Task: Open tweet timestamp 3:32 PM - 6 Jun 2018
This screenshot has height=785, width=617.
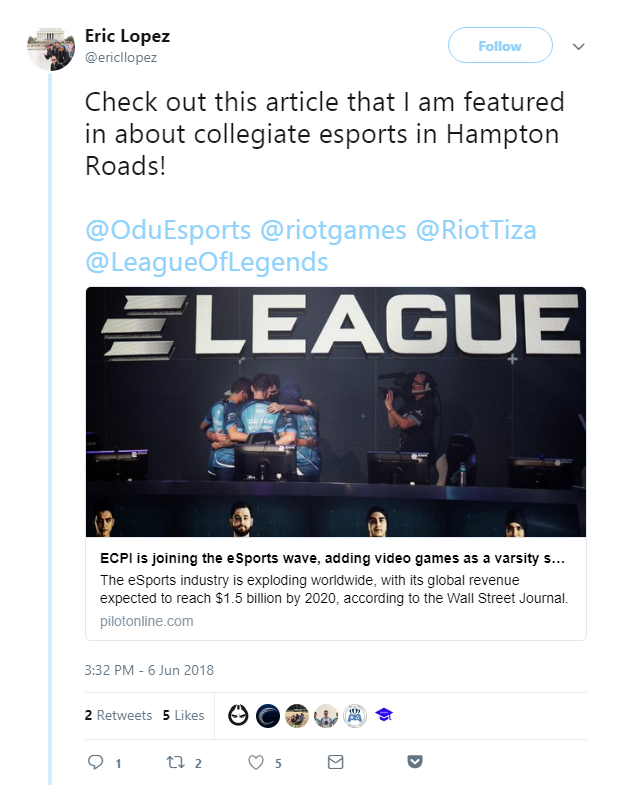Action: 149,670
